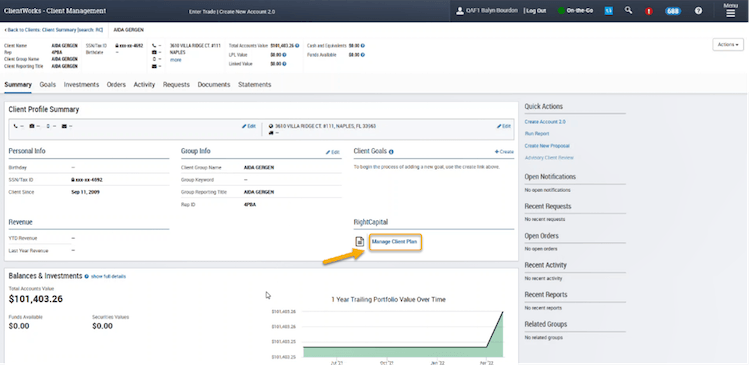Click the globe address icon in profile summary
The image size is (750, 366).
coord(271,126)
